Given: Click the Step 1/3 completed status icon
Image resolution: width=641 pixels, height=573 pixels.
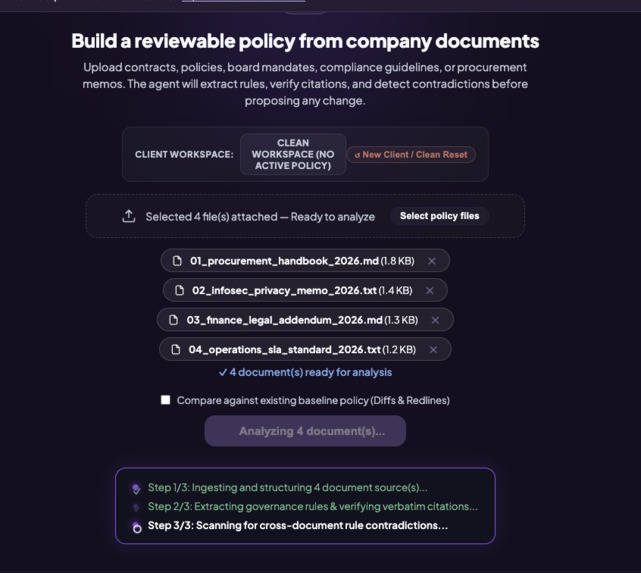Looking at the screenshot, I should pos(136,488).
